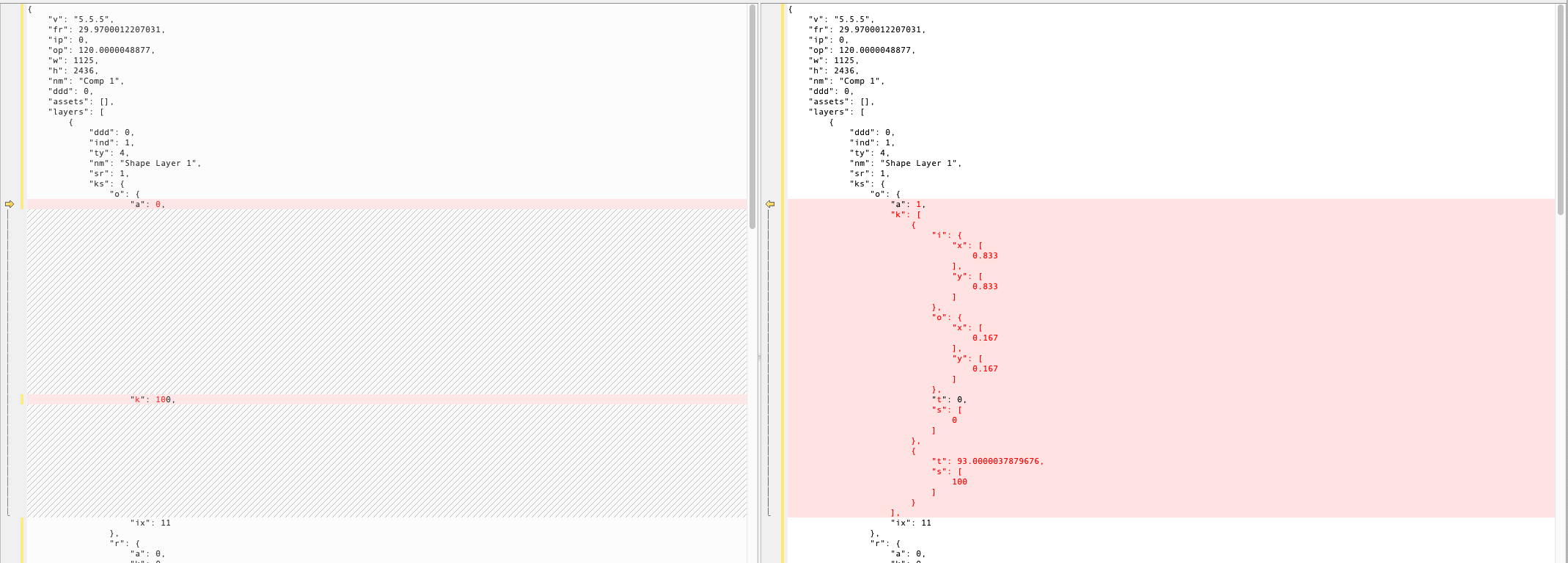This screenshot has height=563, width=1568.
Task: Select the "ty": 4 line in right pane
Action: pyautogui.click(x=871, y=153)
